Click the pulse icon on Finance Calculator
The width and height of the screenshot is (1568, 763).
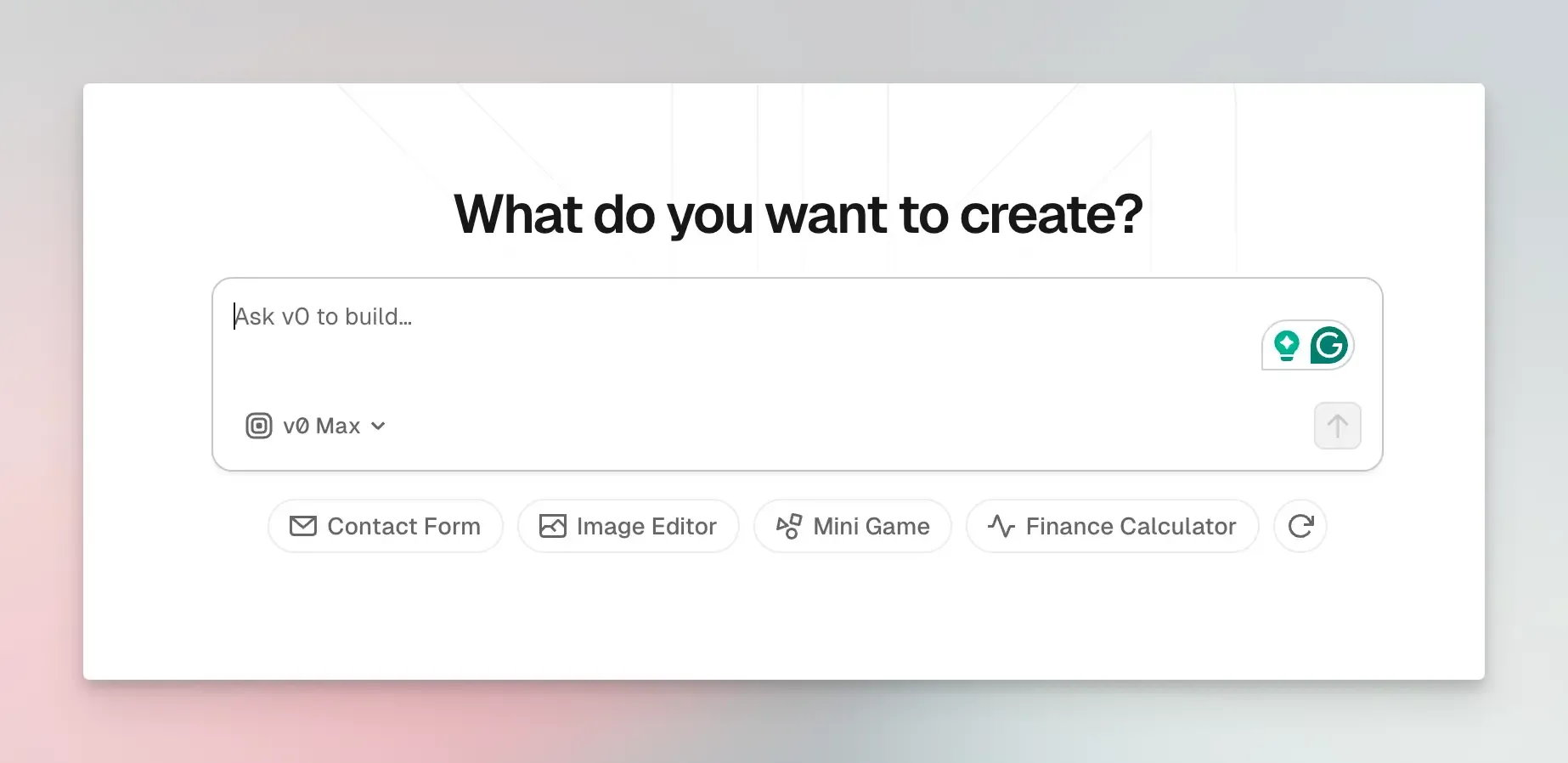click(1001, 527)
